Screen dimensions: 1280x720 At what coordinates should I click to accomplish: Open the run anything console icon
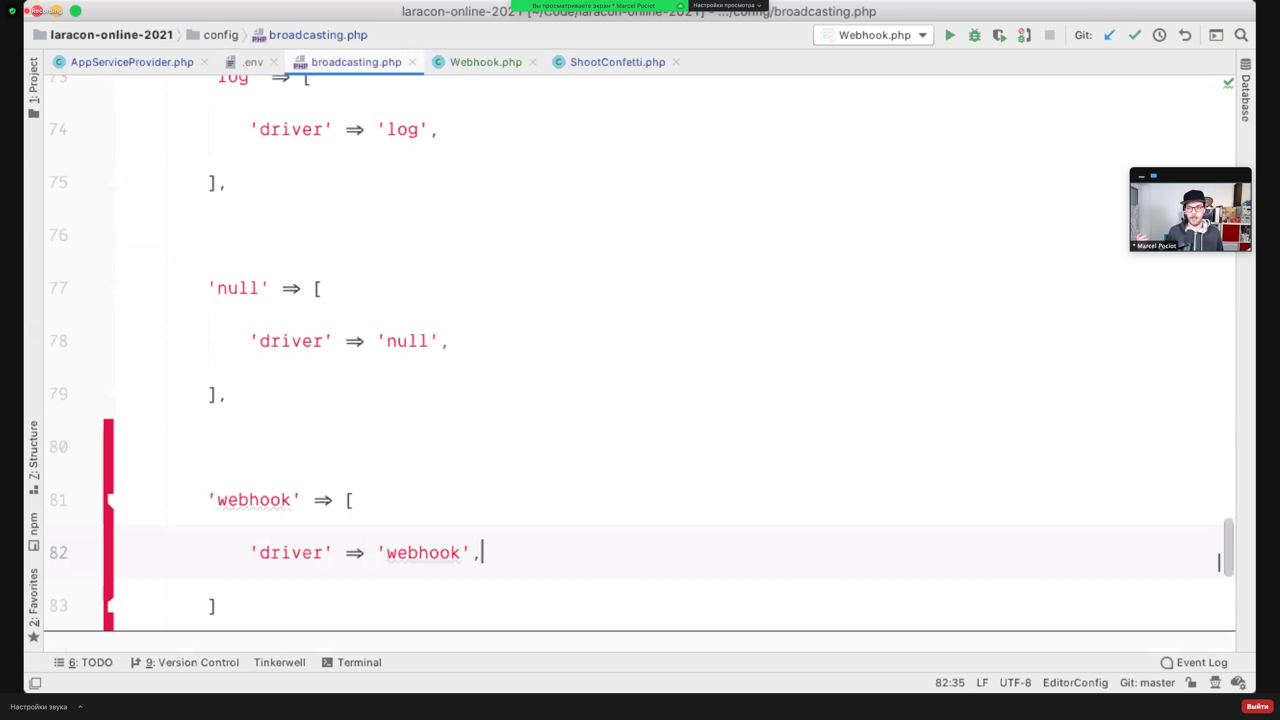pyautogui.click(x=1216, y=35)
